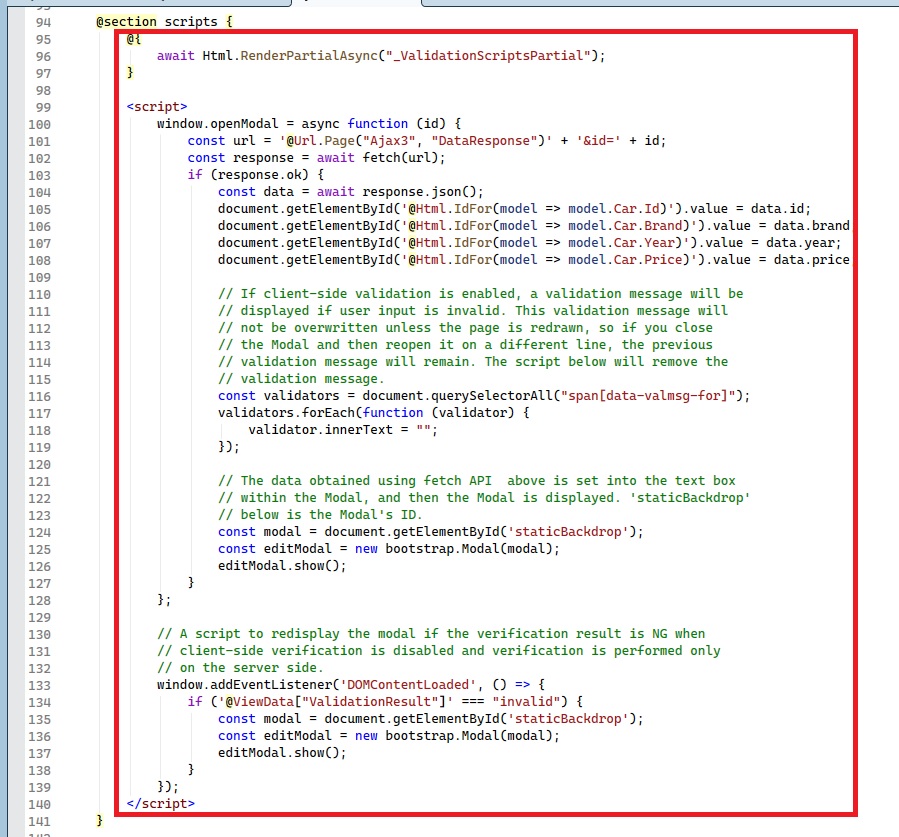
Task: Click "model.Car.Brand" on line 106
Action: pos(625,225)
